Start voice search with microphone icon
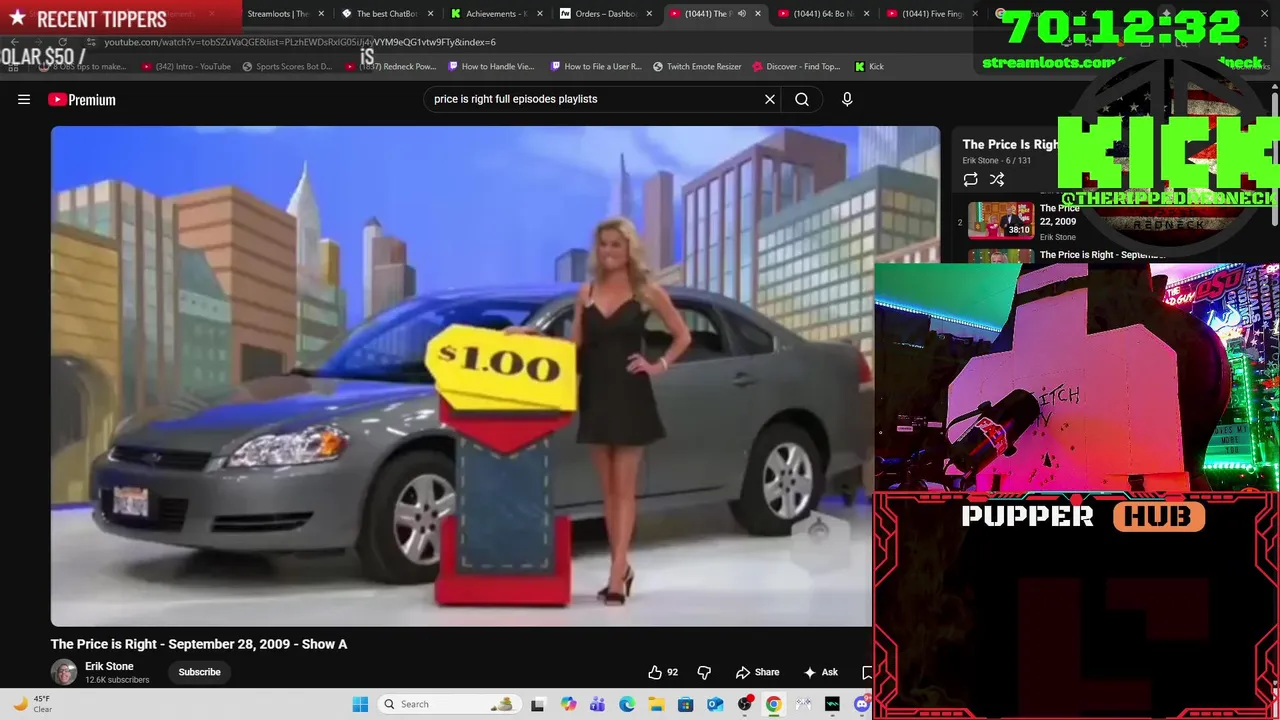The image size is (1280, 720). pos(847,99)
